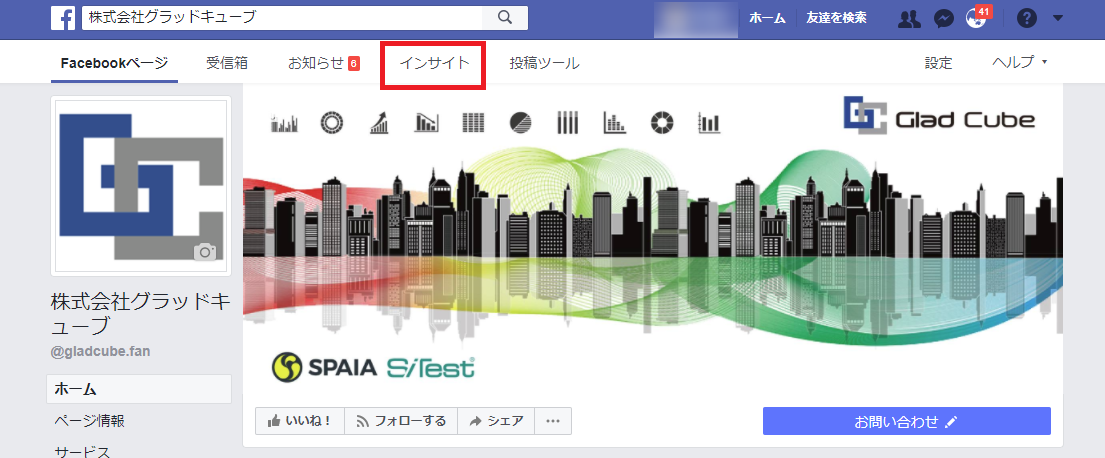Open the 設定 page settings
The height and width of the screenshot is (458, 1105).
(x=938, y=63)
